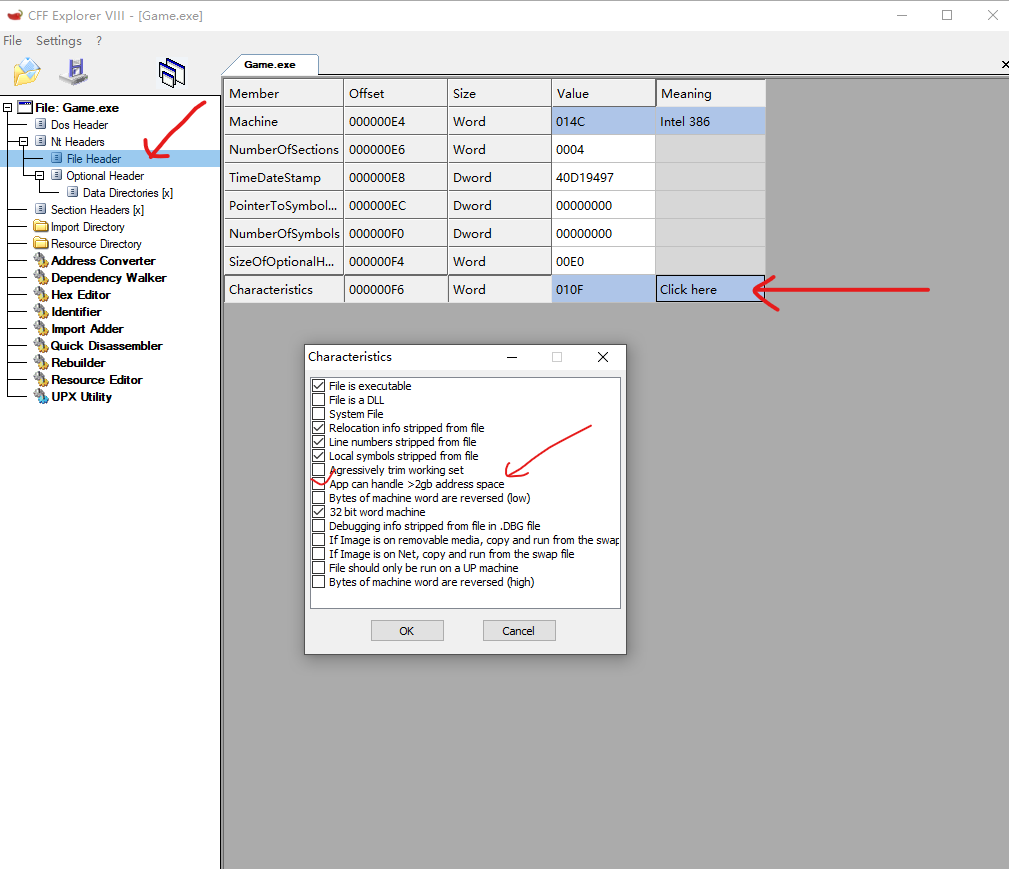Image resolution: width=1009 pixels, height=869 pixels.
Task: Collapse the File: Game.exe root node
Action: point(7,107)
